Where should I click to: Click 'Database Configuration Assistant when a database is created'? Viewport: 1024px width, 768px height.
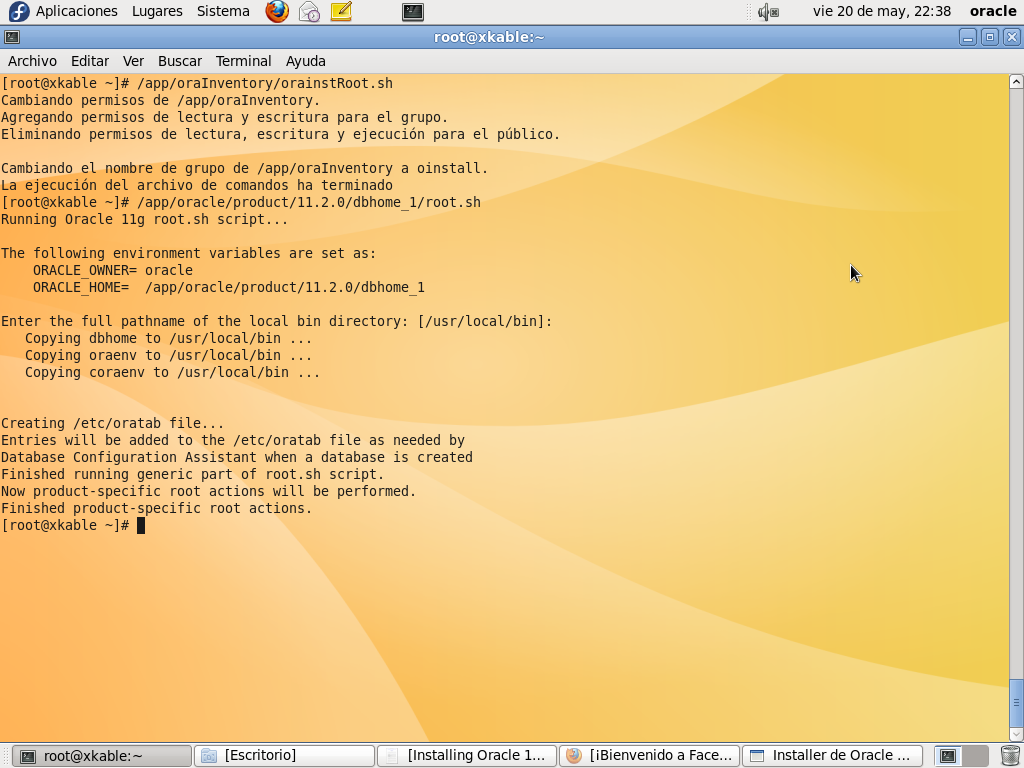(237, 457)
